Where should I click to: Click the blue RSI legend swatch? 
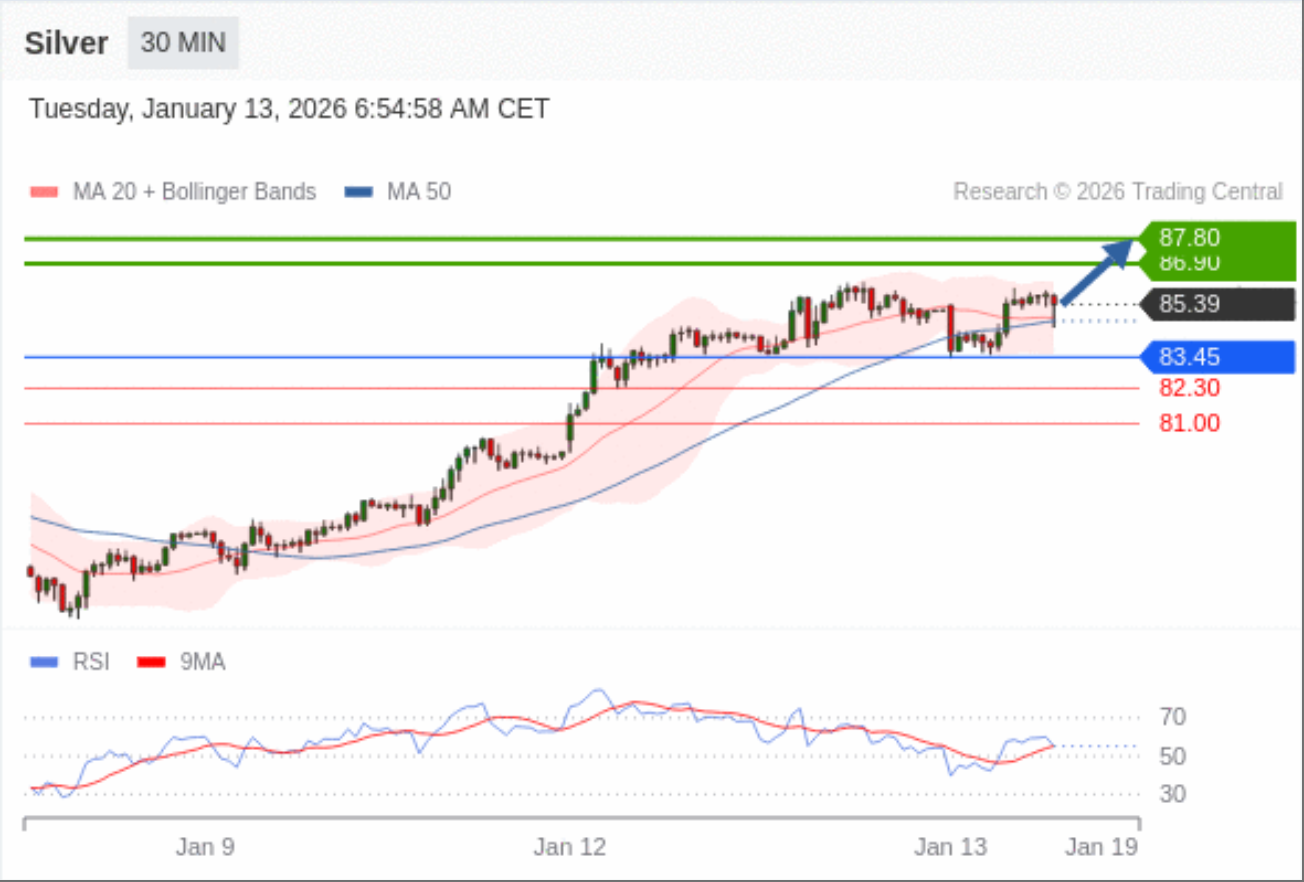[x=45, y=662]
